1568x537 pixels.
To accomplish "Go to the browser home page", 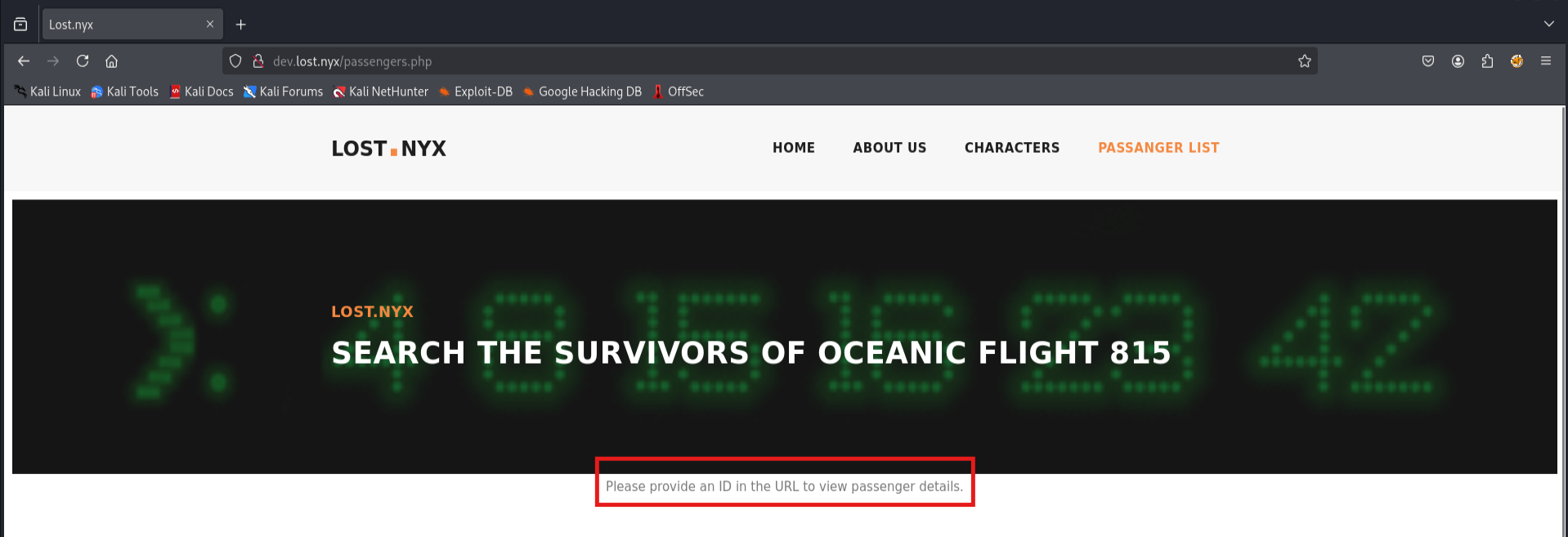I will [x=112, y=61].
